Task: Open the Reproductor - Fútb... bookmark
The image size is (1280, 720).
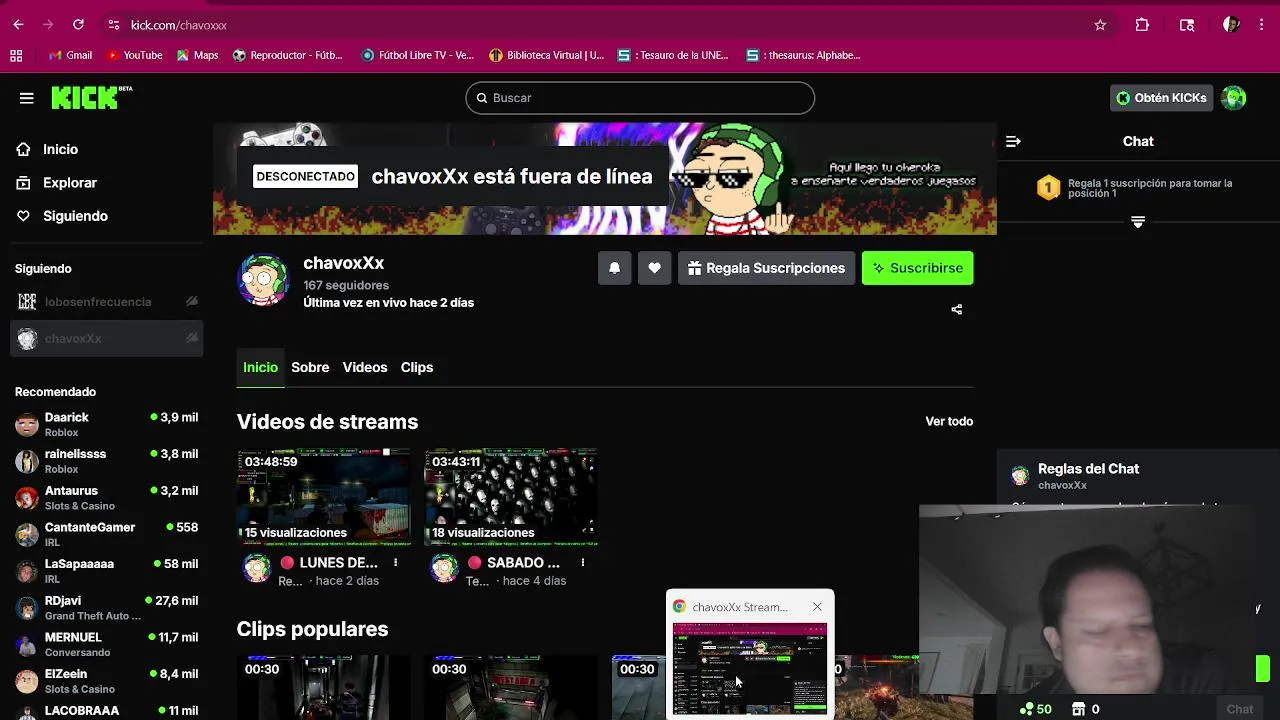Action: (287, 56)
